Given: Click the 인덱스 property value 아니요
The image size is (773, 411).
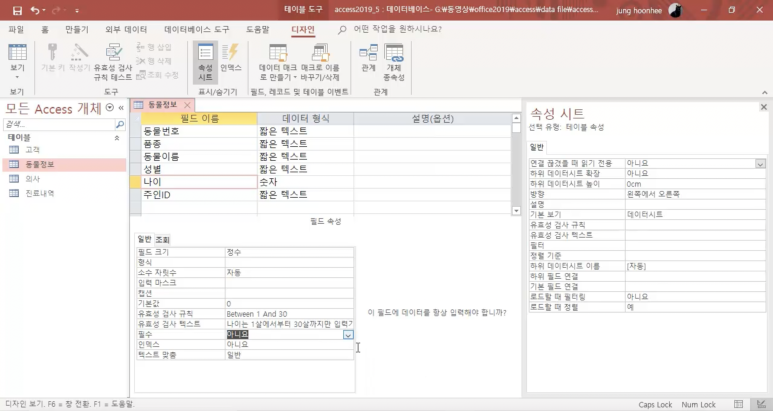Looking at the screenshot, I should [289, 344].
